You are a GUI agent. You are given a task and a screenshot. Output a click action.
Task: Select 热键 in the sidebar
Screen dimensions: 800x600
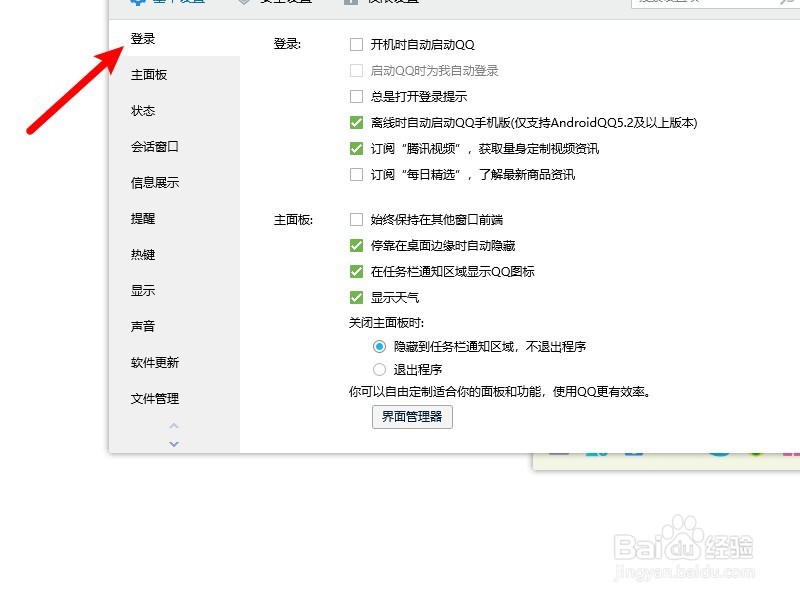pyautogui.click(x=143, y=255)
